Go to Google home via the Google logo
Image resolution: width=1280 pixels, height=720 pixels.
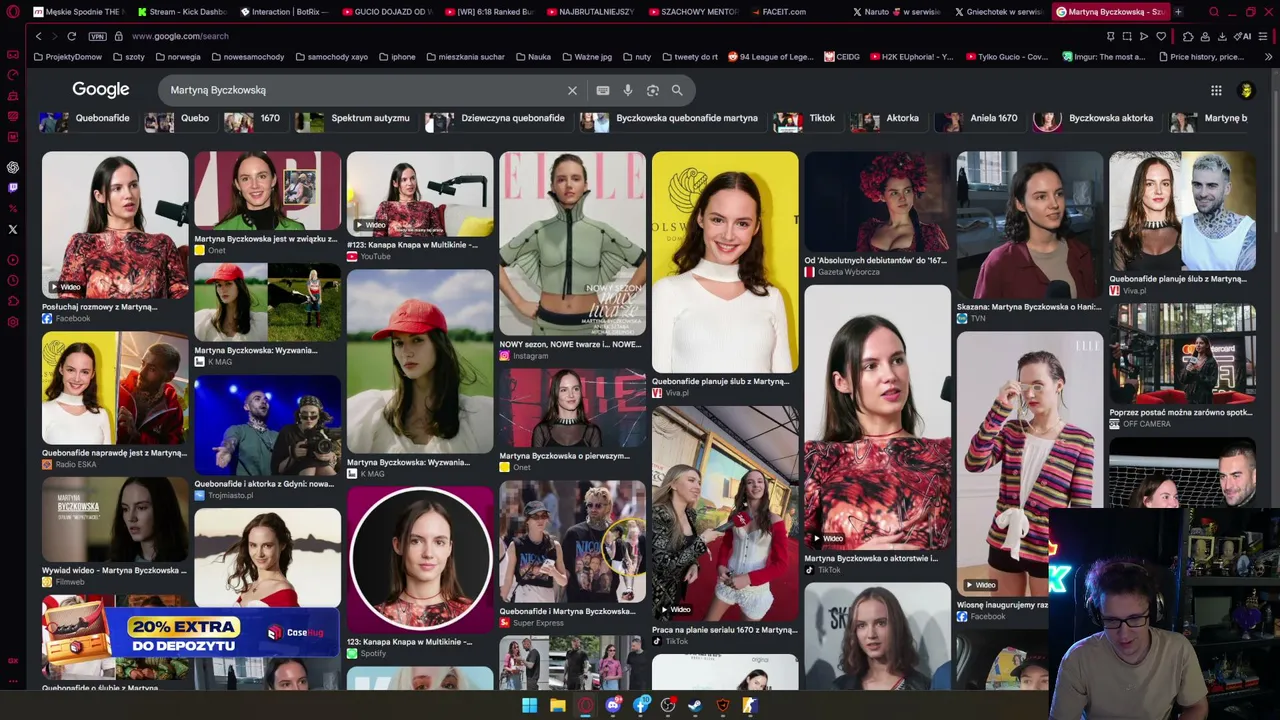[101, 90]
